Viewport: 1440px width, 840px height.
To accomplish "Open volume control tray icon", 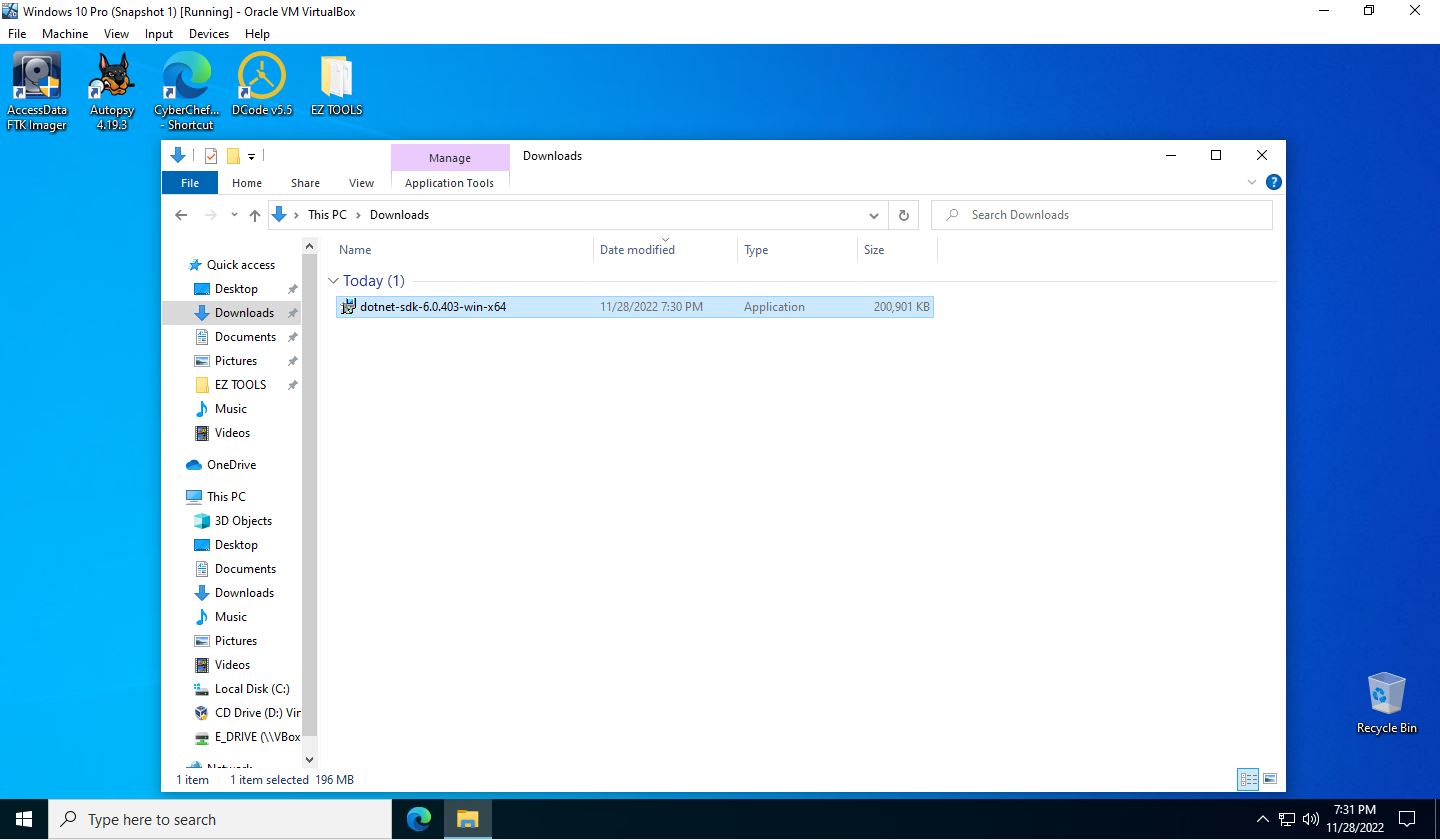I will click(x=1311, y=820).
